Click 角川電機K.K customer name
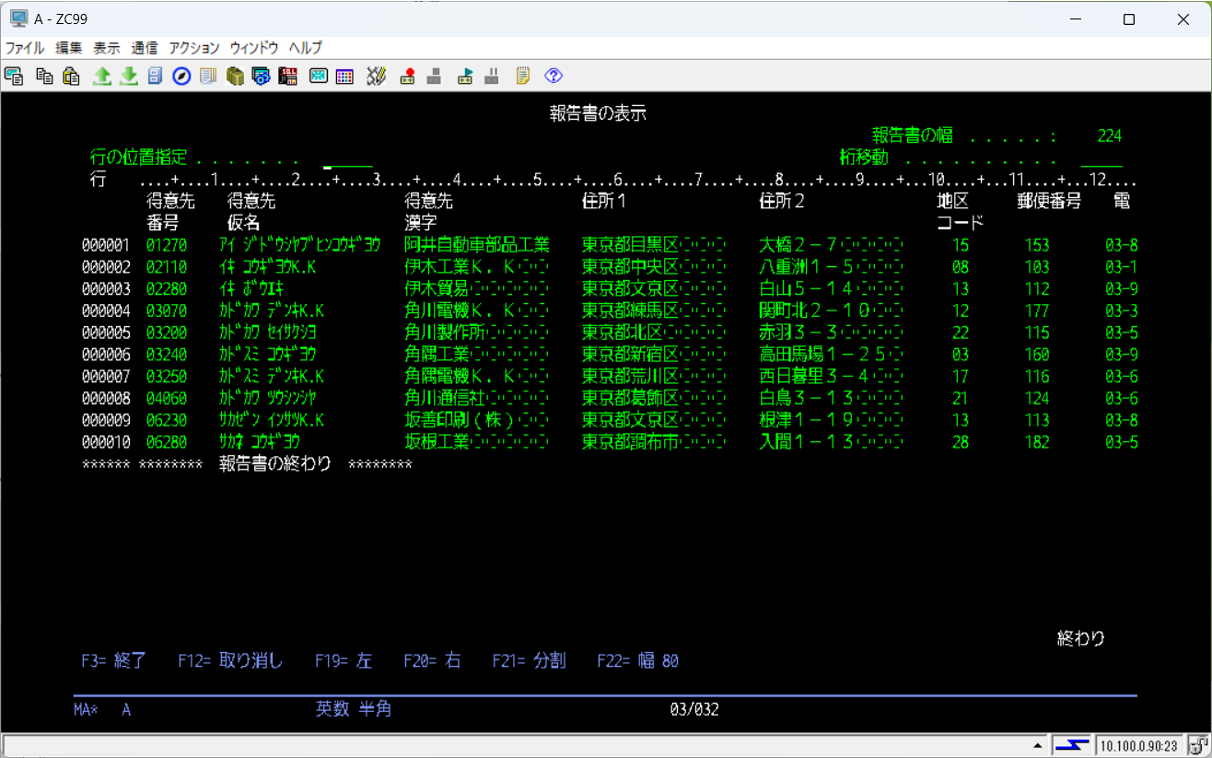Viewport: 1212px width, 758px height. coord(461,311)
